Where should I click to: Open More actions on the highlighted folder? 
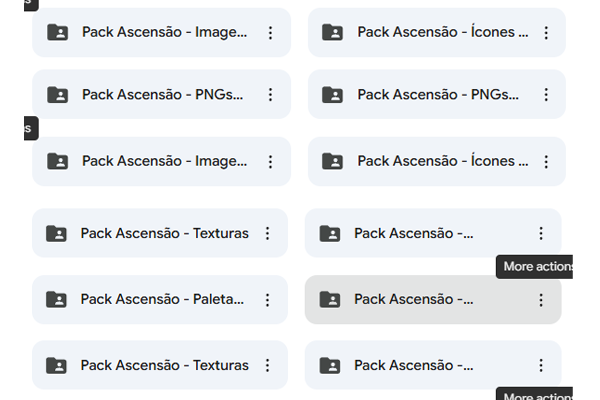tap(541, 299)
